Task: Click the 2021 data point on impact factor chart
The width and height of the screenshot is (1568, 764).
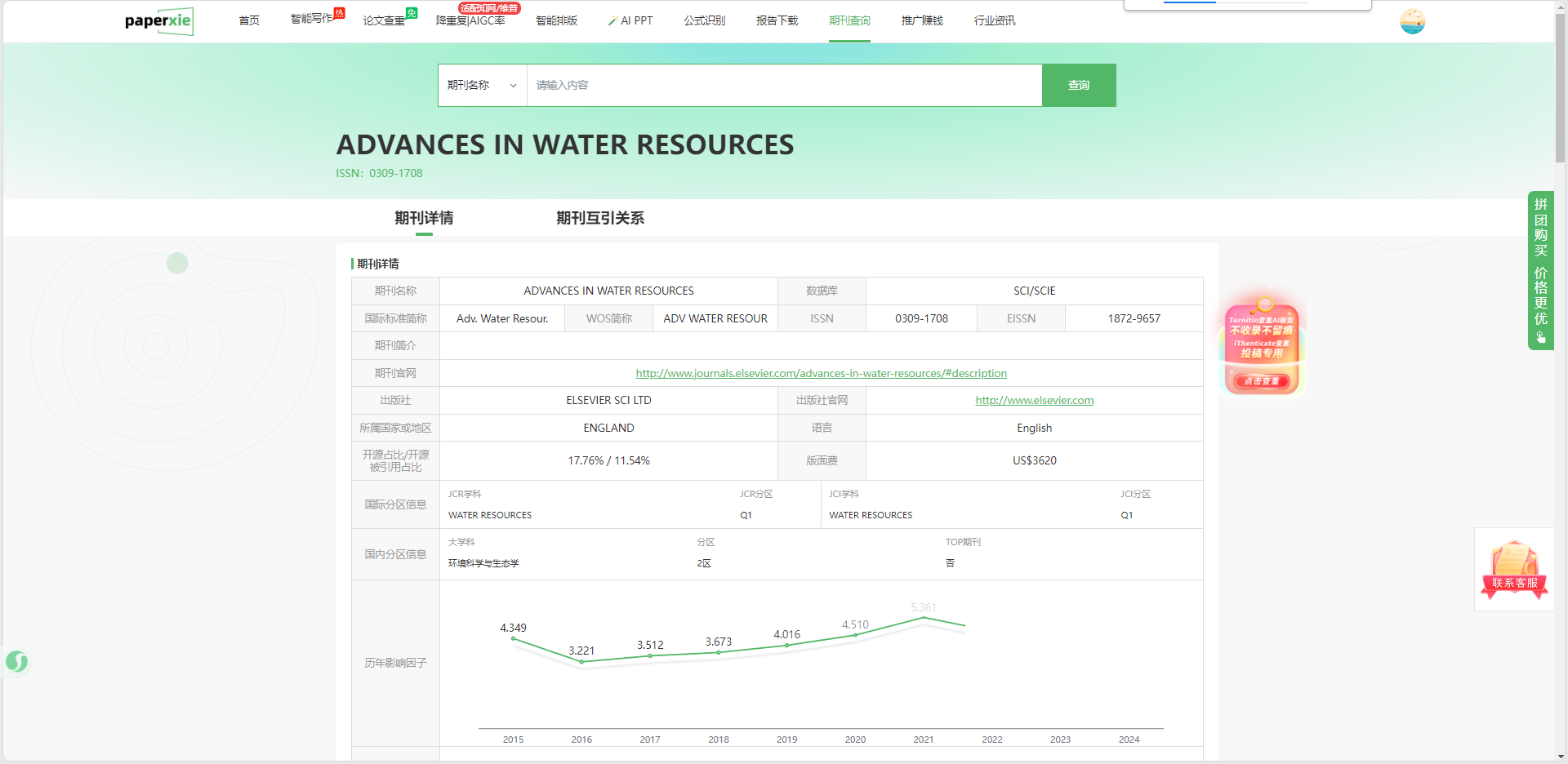Action: 924,618
